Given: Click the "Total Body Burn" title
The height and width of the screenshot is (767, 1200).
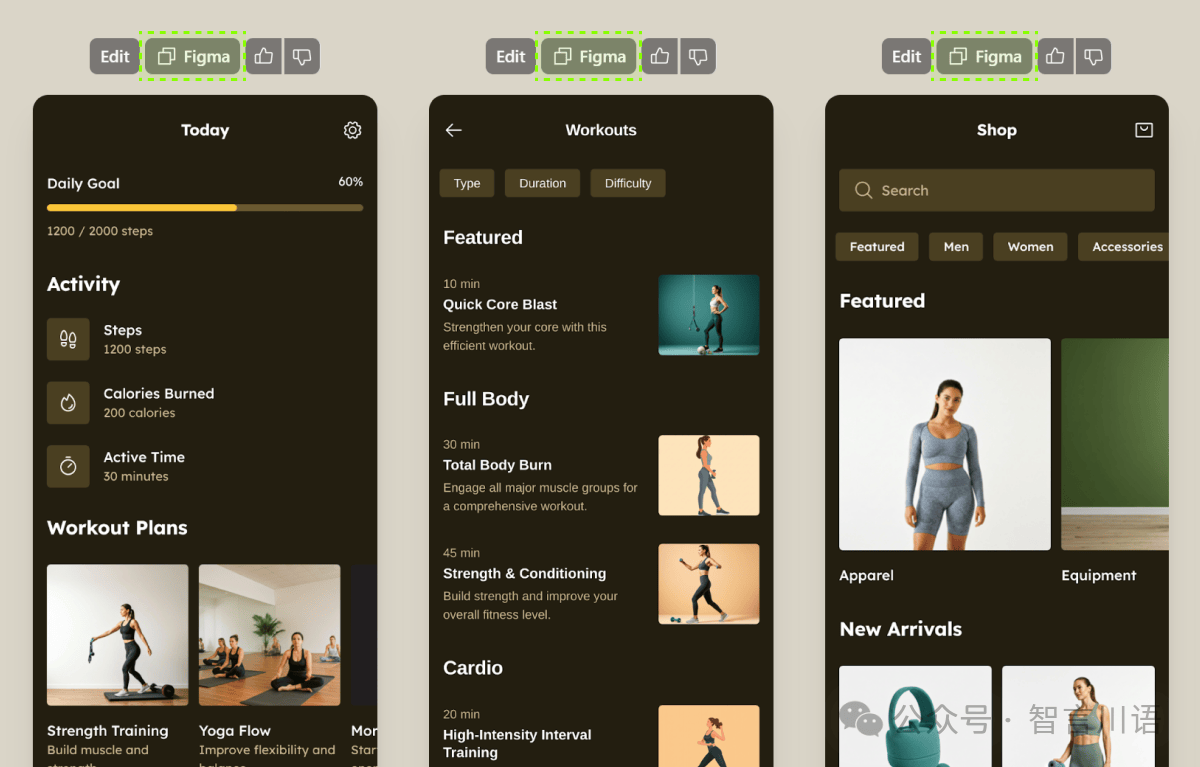Looking at the screenshot, I should [497, 465].
